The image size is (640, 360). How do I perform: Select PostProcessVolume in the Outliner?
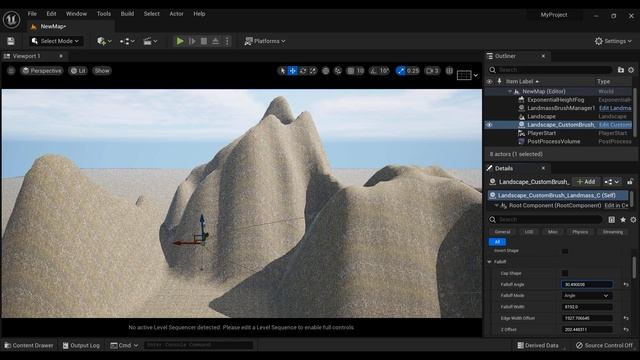[553, 142]
